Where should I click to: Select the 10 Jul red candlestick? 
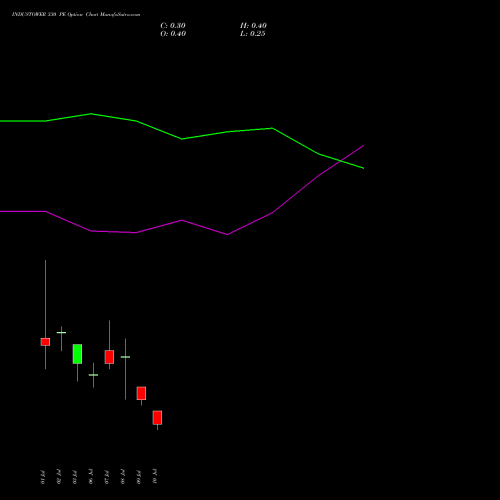pyautogui.click(x=157, y=418)
